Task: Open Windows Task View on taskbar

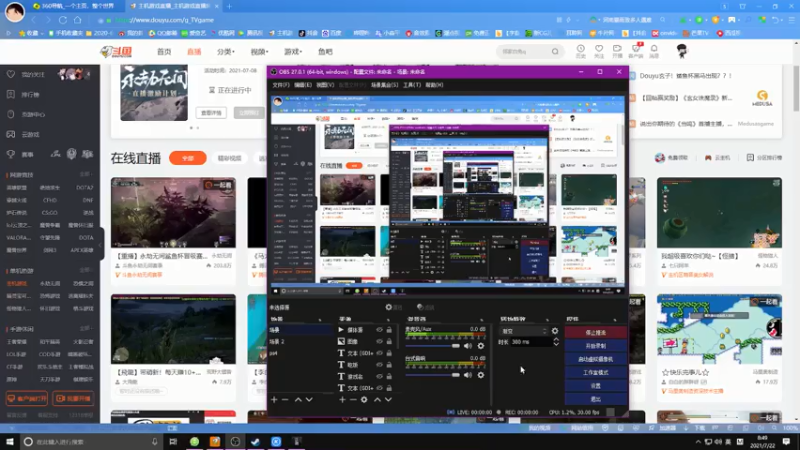Action: click(173, 441)
